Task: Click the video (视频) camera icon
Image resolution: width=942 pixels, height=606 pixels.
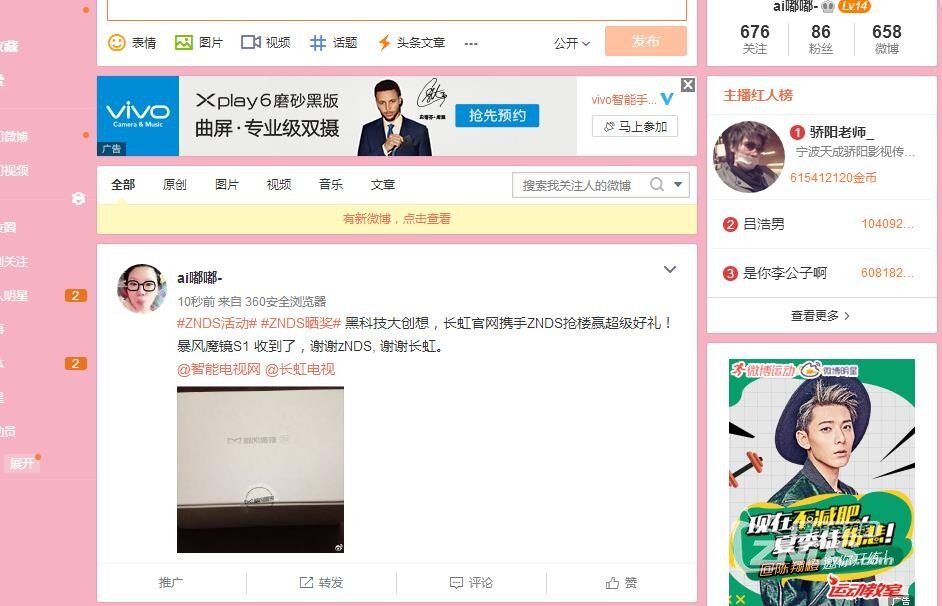Action: point(251,42)
